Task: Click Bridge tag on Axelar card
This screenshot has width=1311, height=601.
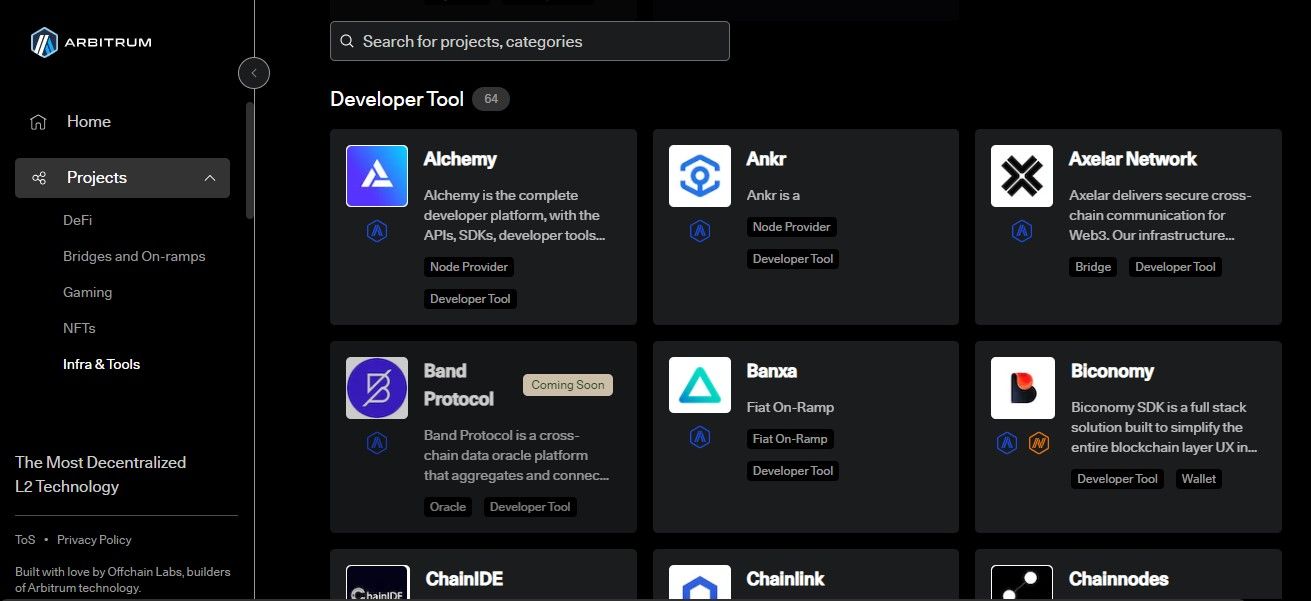Action: point(1093,267)
